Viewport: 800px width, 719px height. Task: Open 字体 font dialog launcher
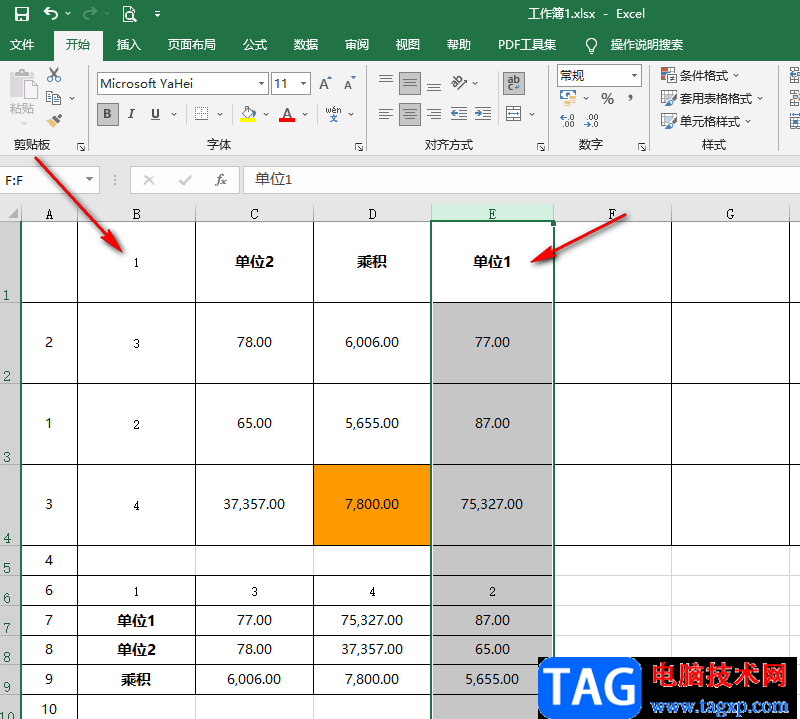tap(359, 147)
